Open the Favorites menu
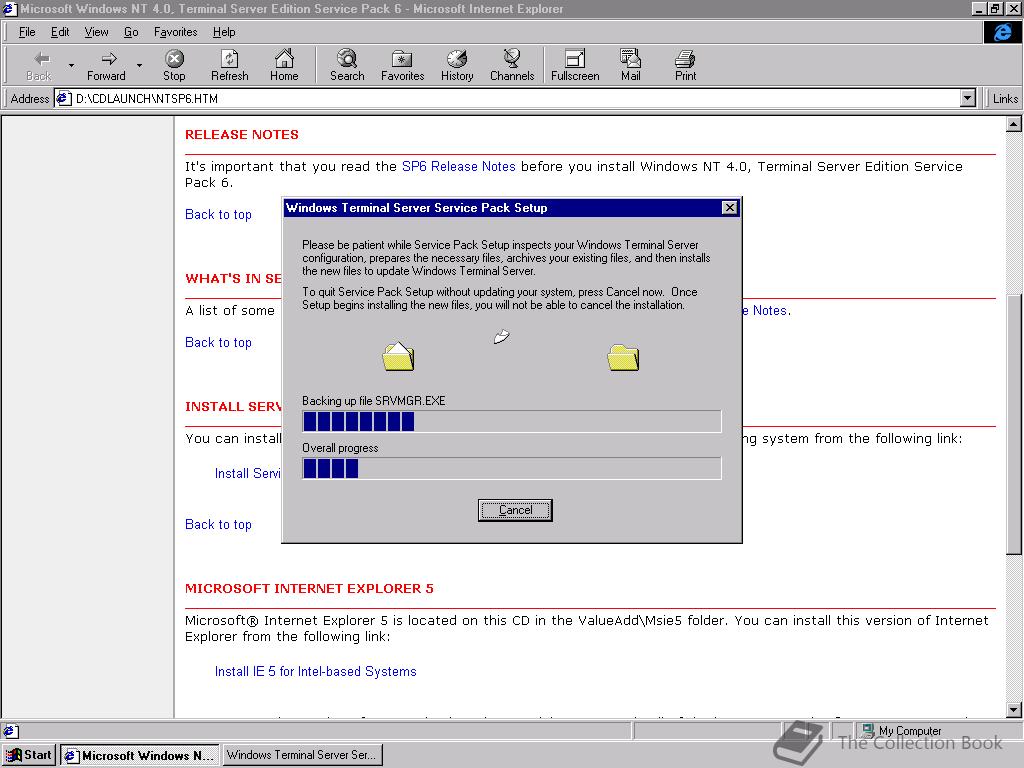This screenshot has width=1024, height=768. pos(176,32)
